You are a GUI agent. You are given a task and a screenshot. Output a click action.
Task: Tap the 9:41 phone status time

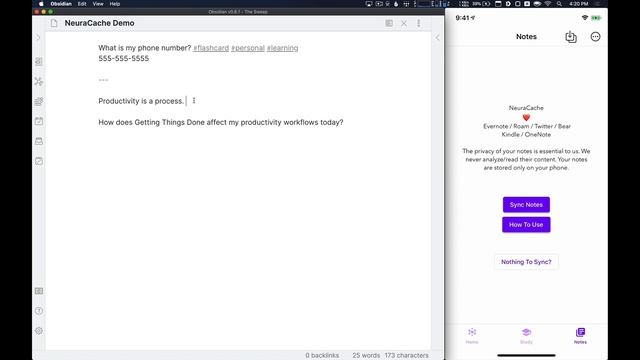click(463, 18)
